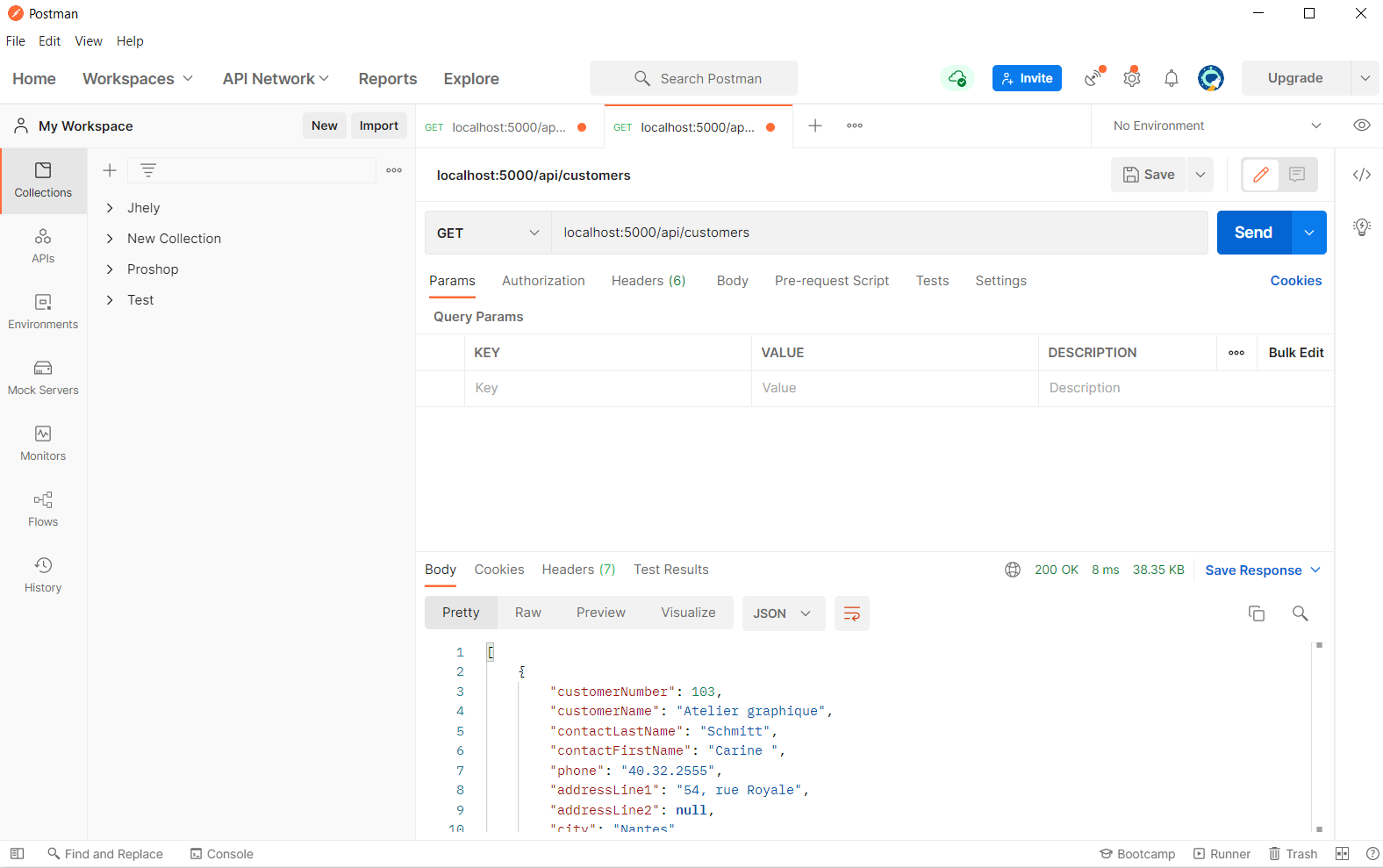
Task: Switch to build mode pencil icon
Action: coord(1261,175)
